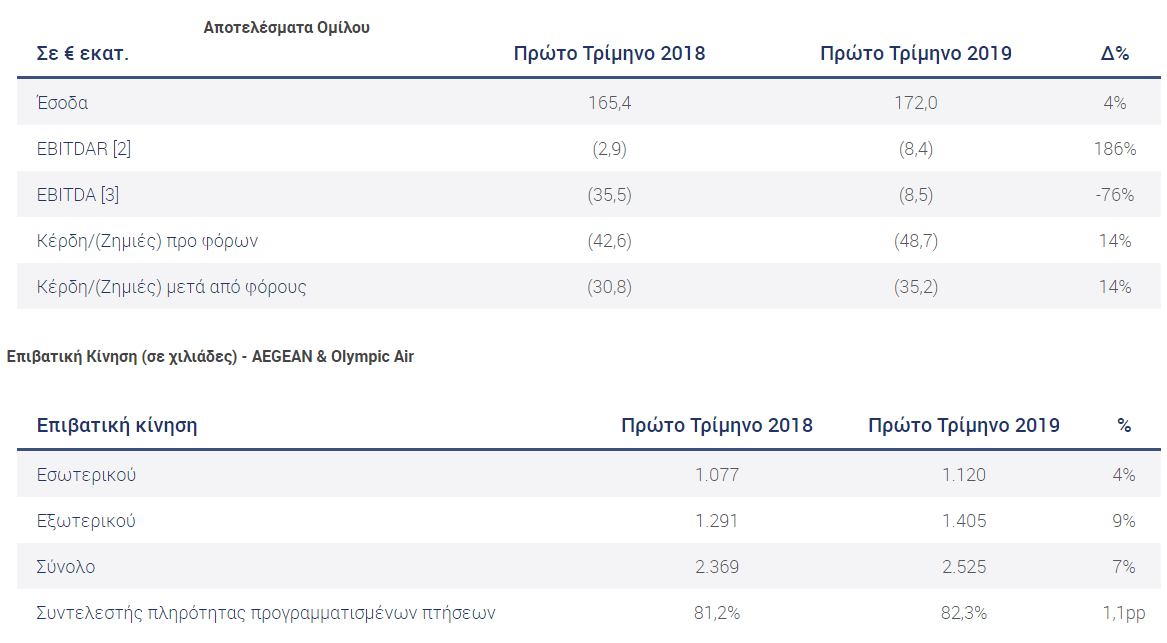Select the Εσωτερικού row label

point(86,475)
